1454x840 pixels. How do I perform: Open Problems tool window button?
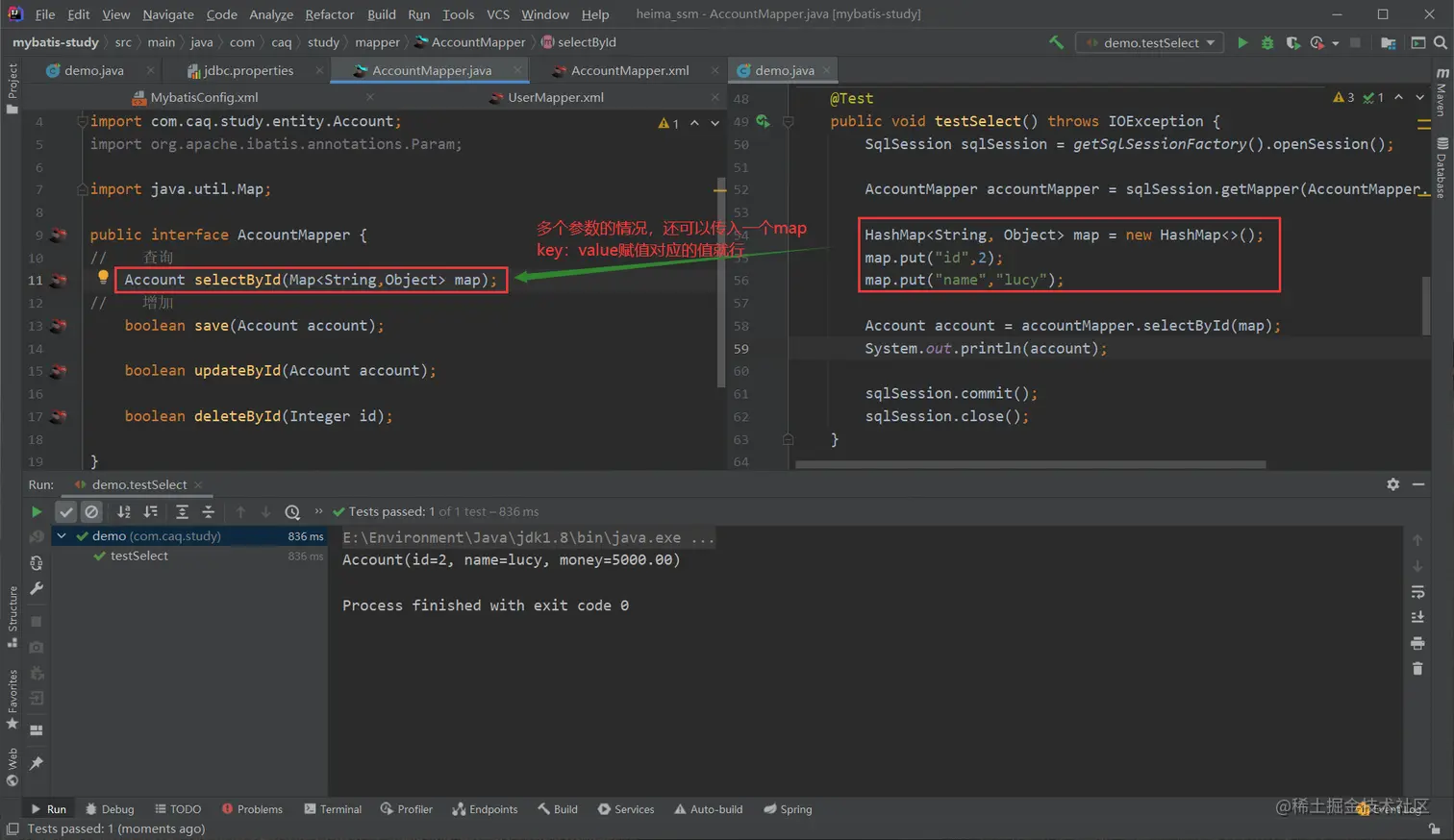[x=252, y=809]
